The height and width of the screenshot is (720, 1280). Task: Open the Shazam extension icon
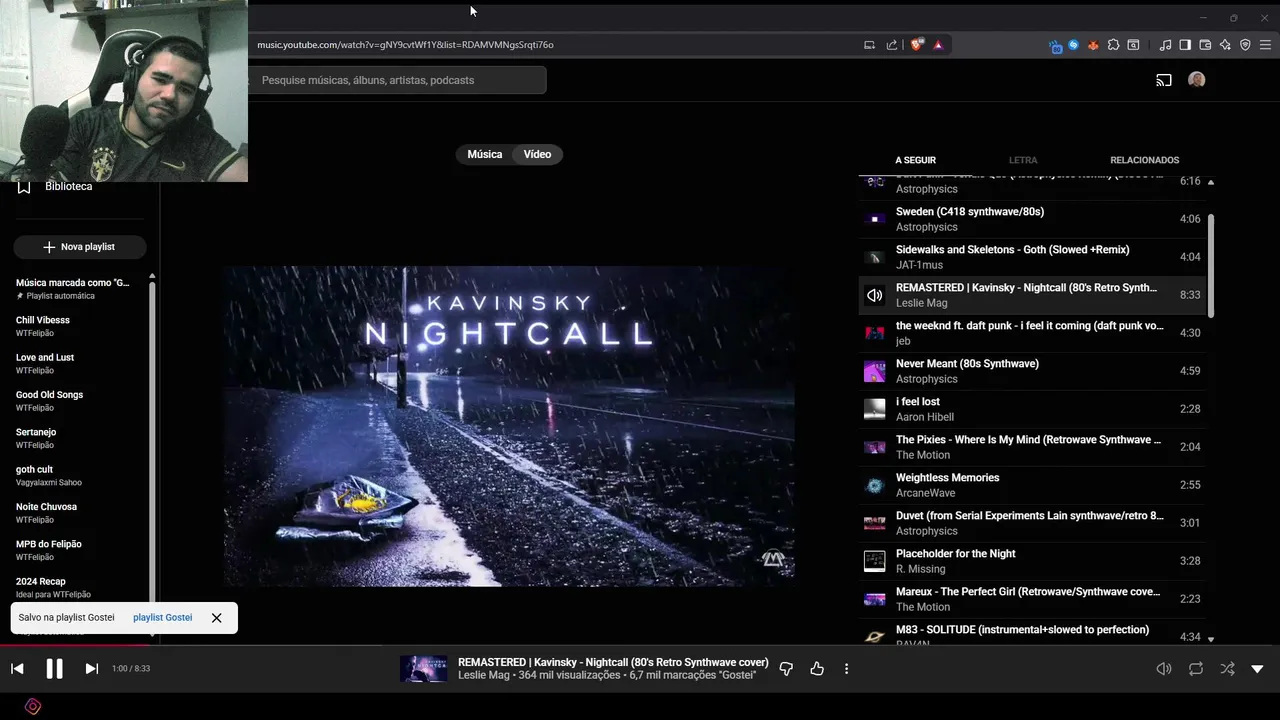[x=1073, y=45]
